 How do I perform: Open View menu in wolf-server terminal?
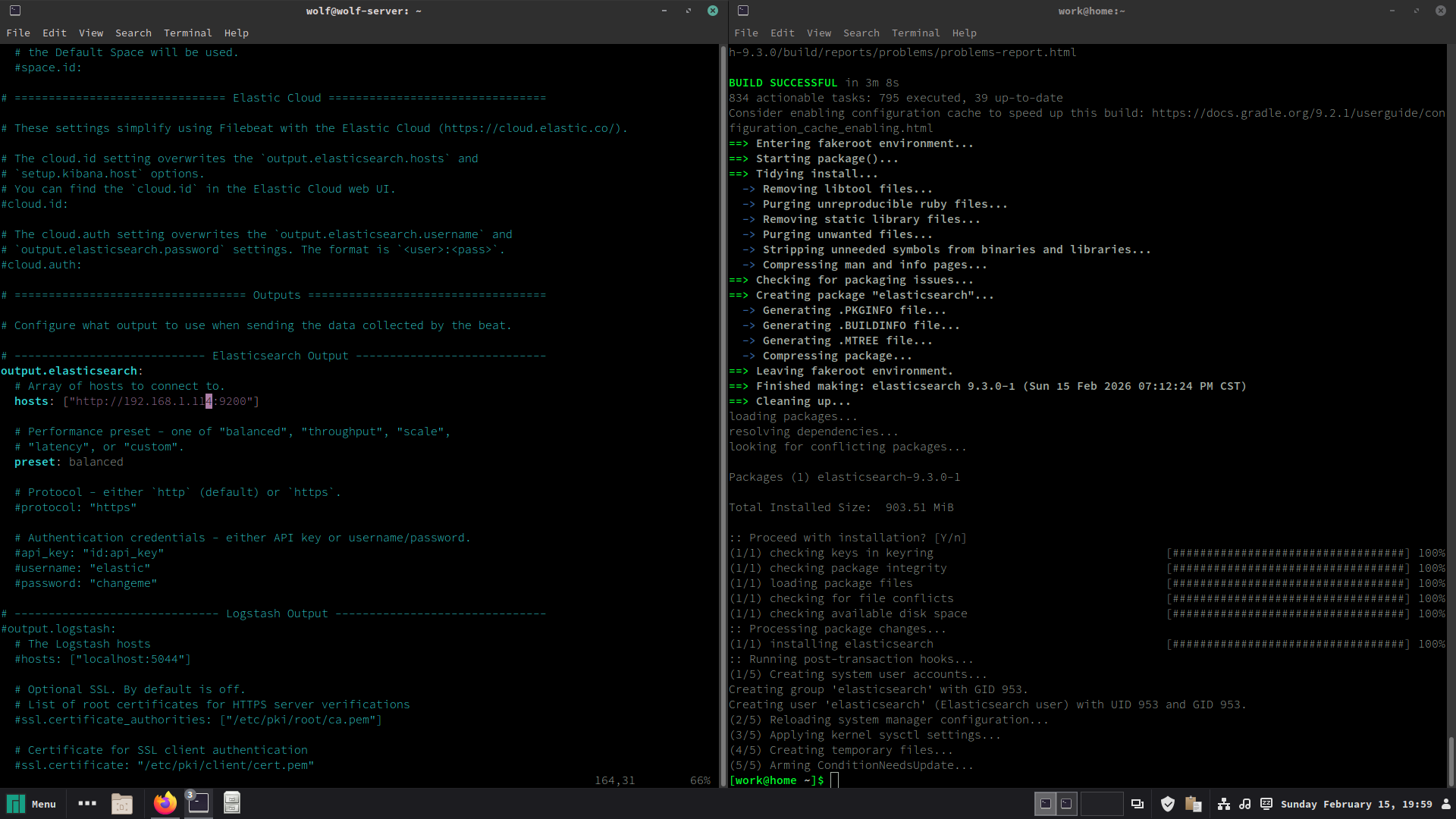point(91,33)
